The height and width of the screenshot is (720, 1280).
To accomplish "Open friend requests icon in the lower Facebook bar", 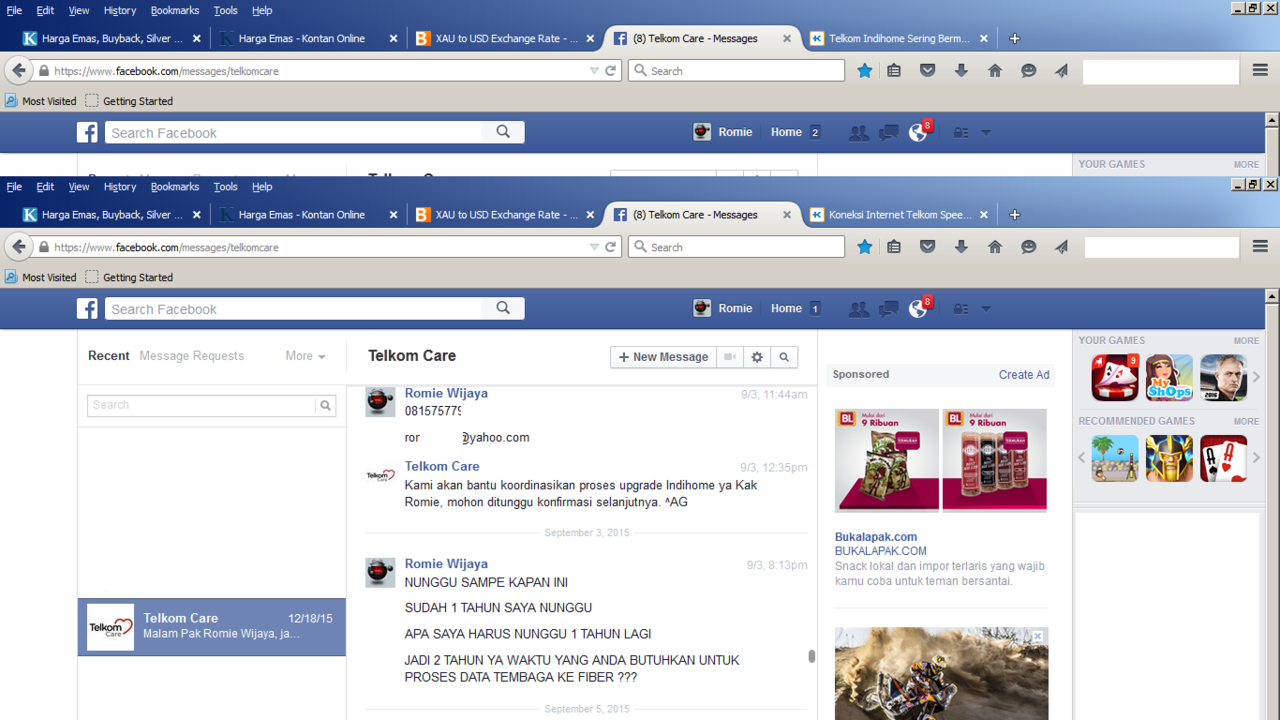I will tap(858, 309).
